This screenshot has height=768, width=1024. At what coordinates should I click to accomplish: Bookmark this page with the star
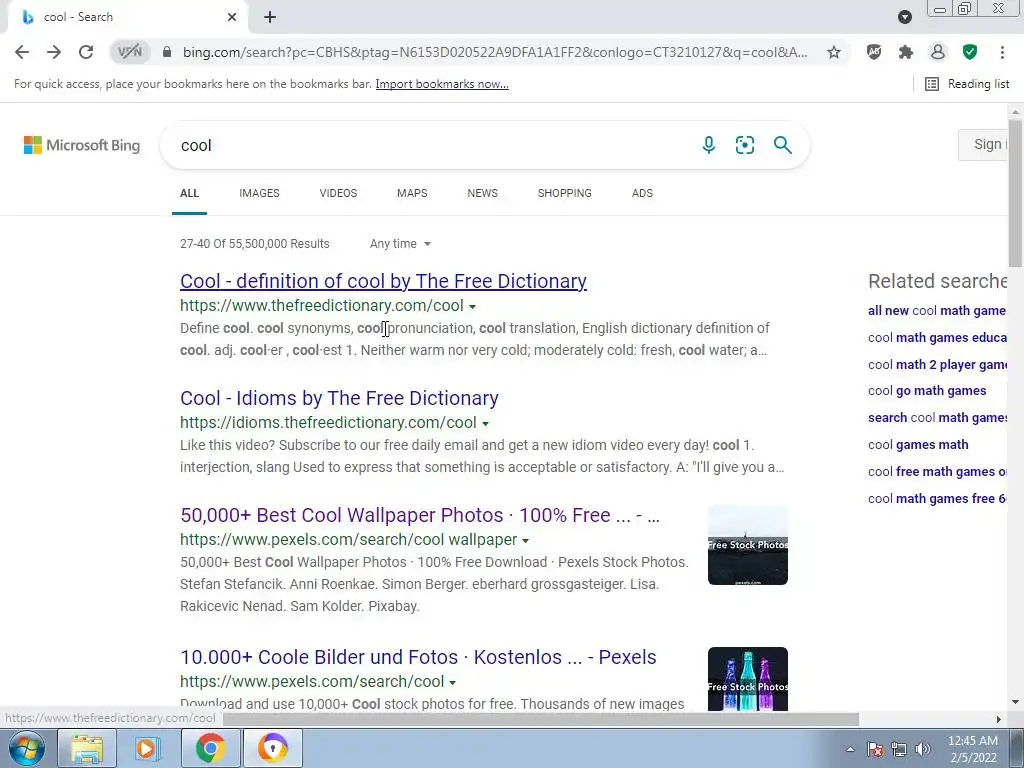tap(833, 52)
